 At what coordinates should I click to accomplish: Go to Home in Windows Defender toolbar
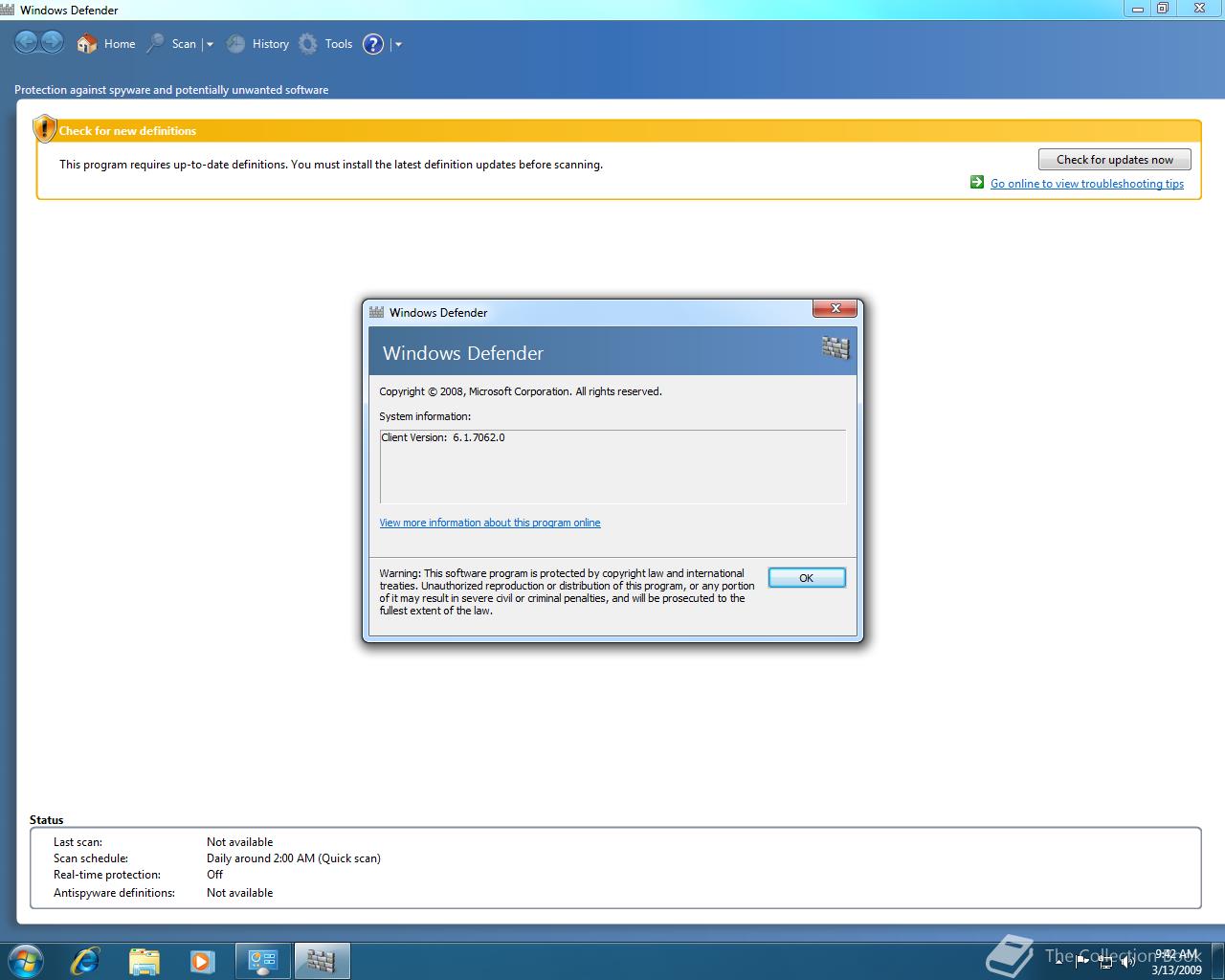coord(106,44)
